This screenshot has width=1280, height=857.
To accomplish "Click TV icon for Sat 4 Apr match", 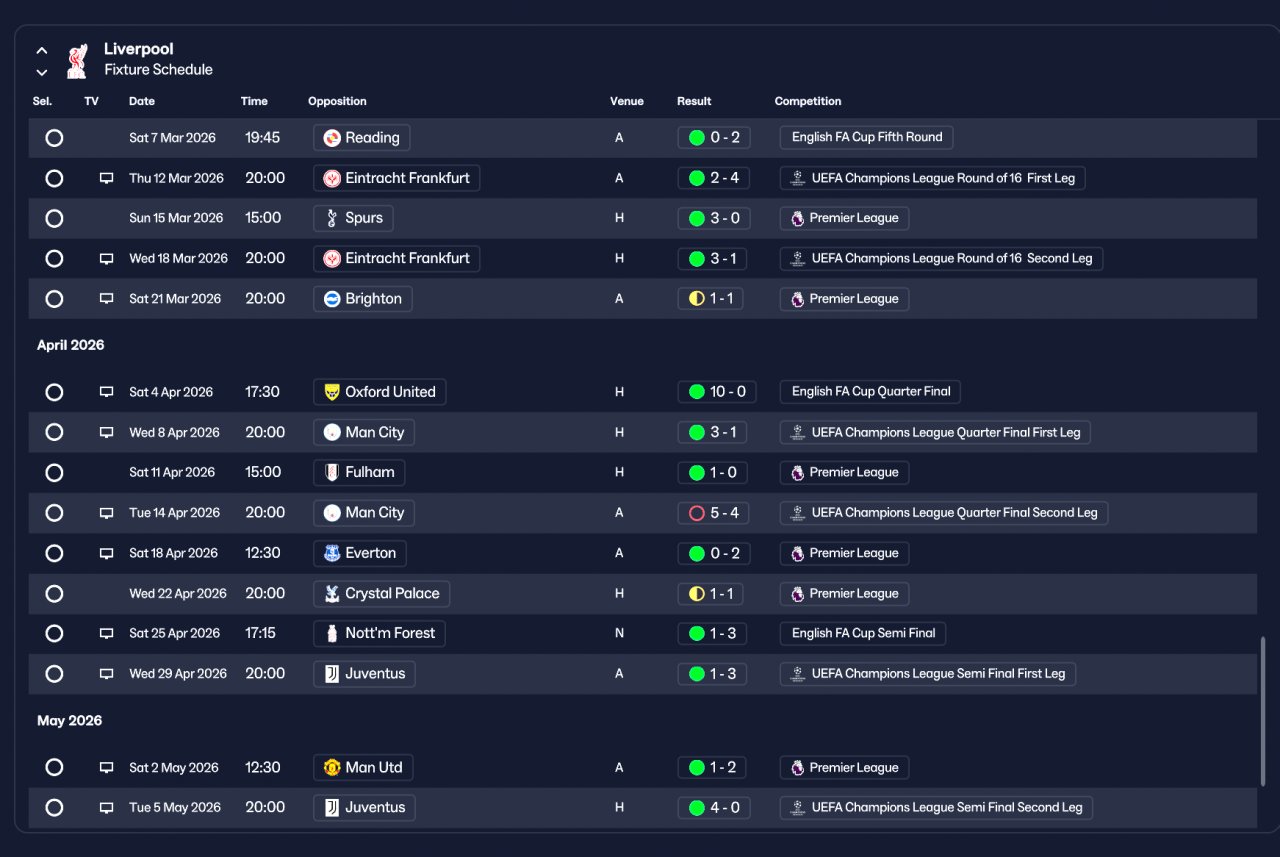I will [x=106, y=392].
